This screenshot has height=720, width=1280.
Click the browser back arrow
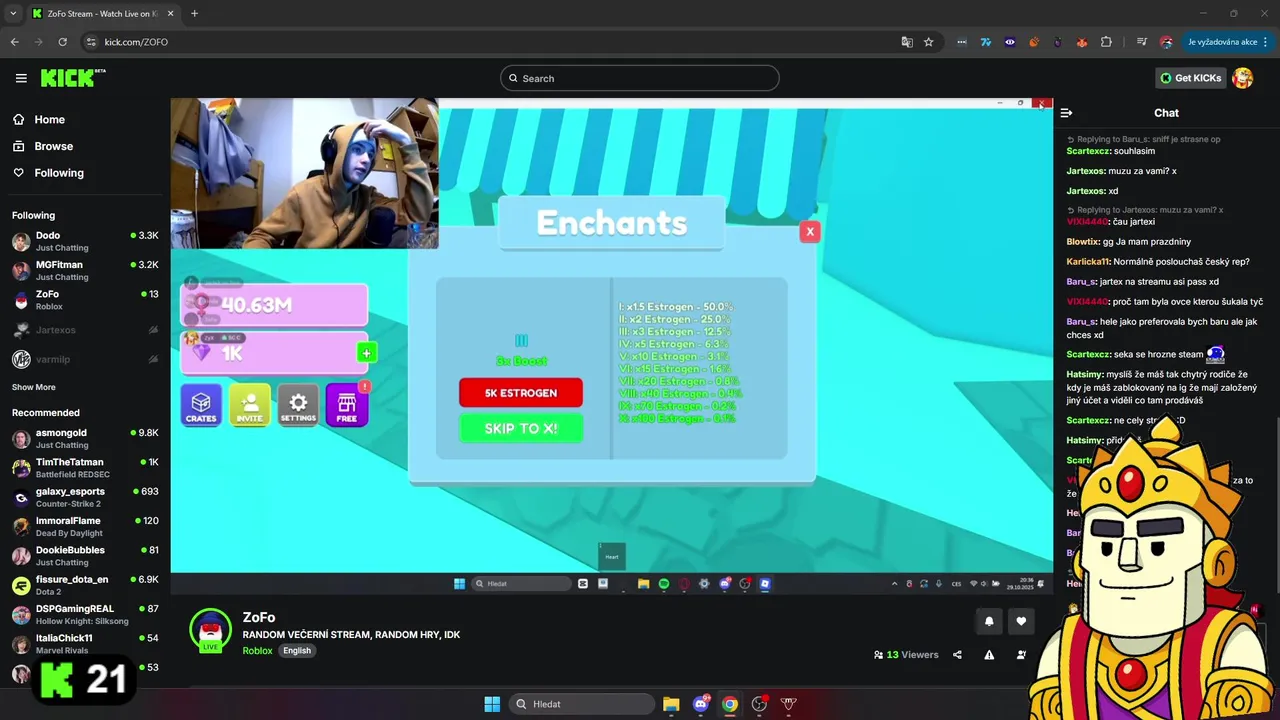click(x=15, y=42)
